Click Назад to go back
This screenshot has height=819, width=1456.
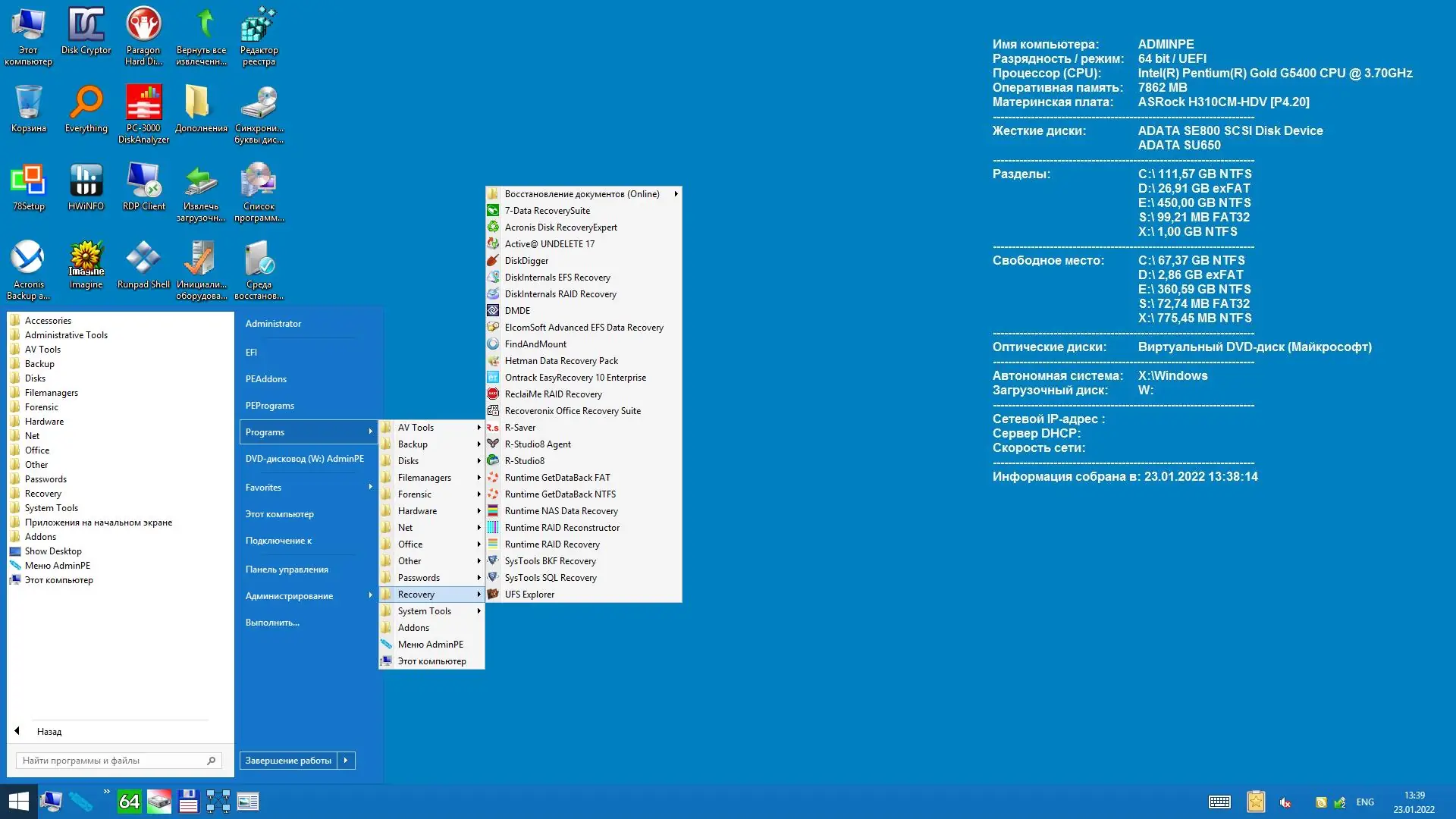click(49, 732)
